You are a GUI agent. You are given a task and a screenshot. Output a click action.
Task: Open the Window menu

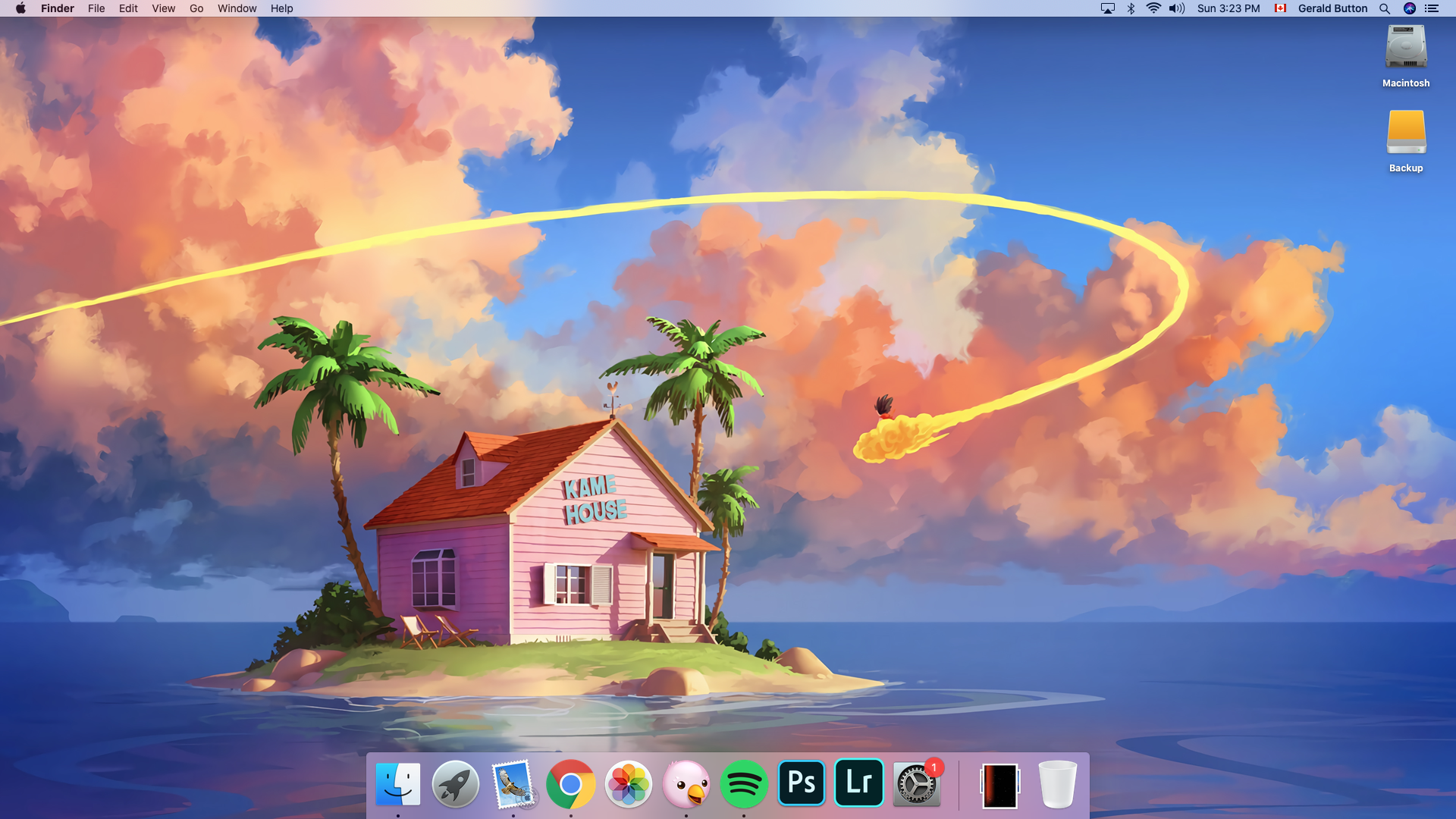pos(237,8)
